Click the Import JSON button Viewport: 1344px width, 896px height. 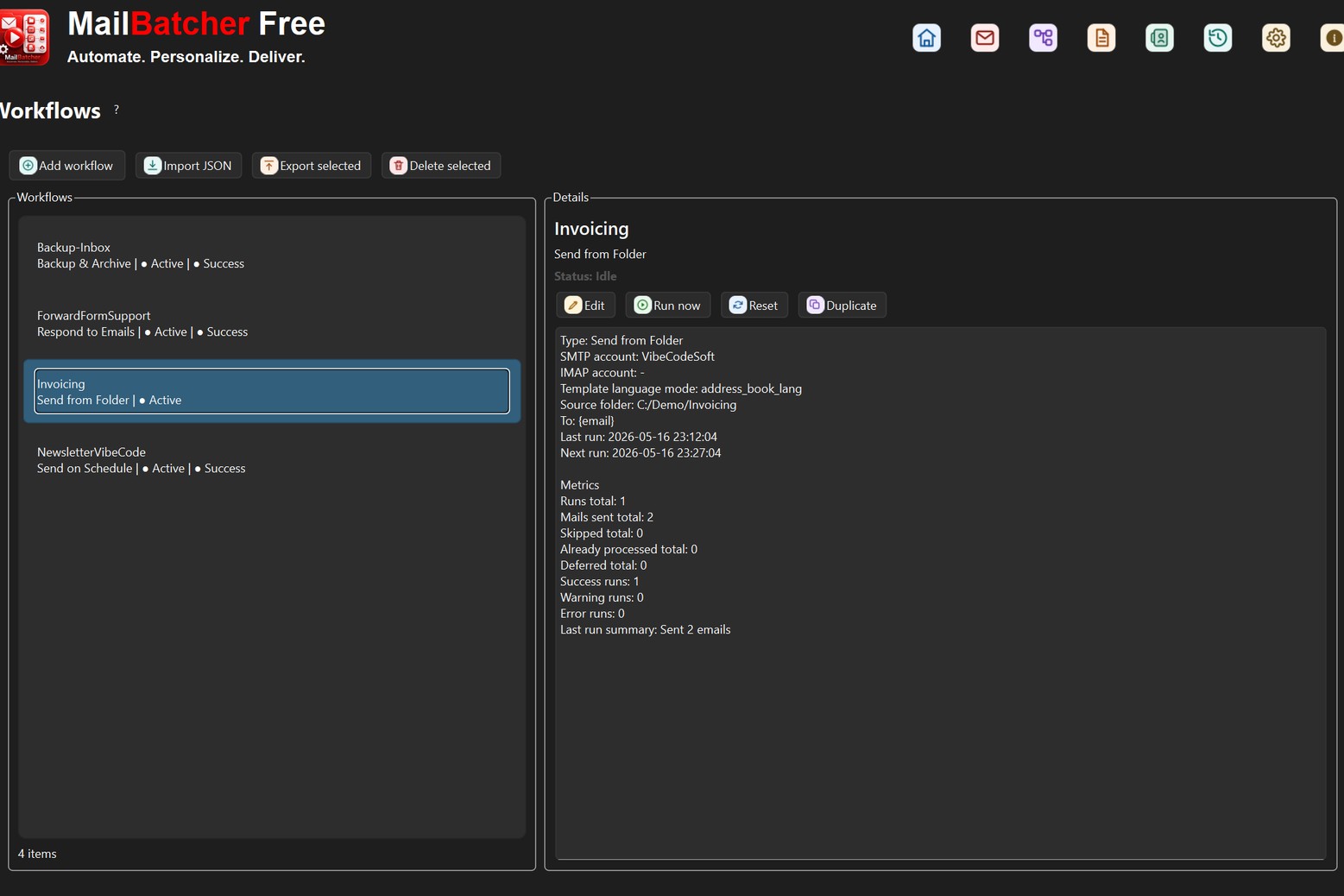pos(188,166)
